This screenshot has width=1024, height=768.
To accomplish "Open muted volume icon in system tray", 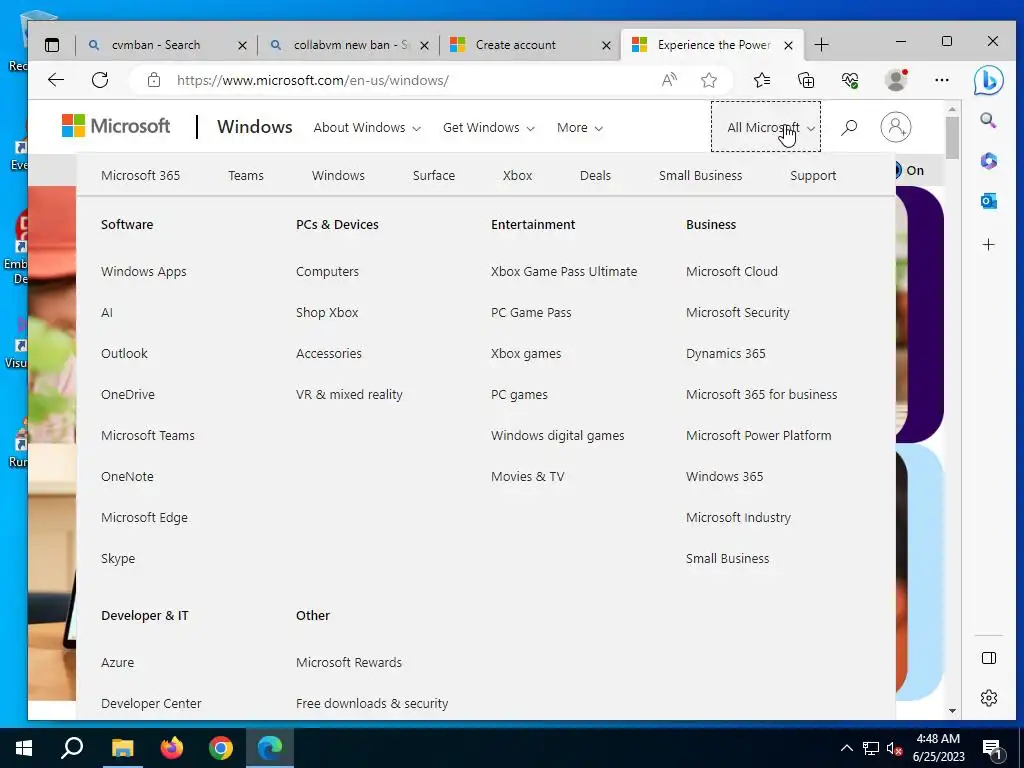I will pyautogui.click(x=895, y=748).
